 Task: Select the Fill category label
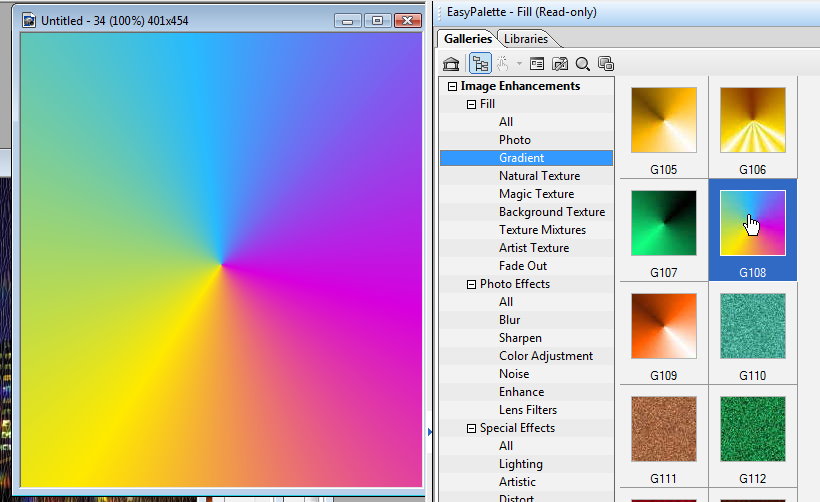point(487,104)
